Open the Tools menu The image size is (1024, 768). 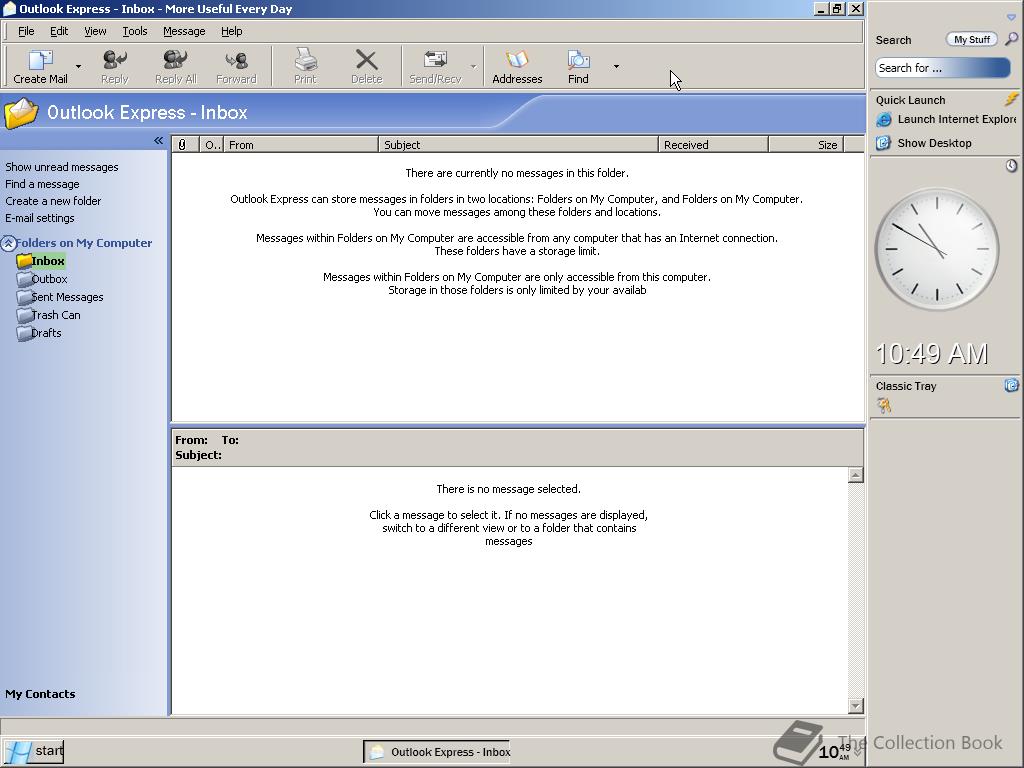[134, 31]
